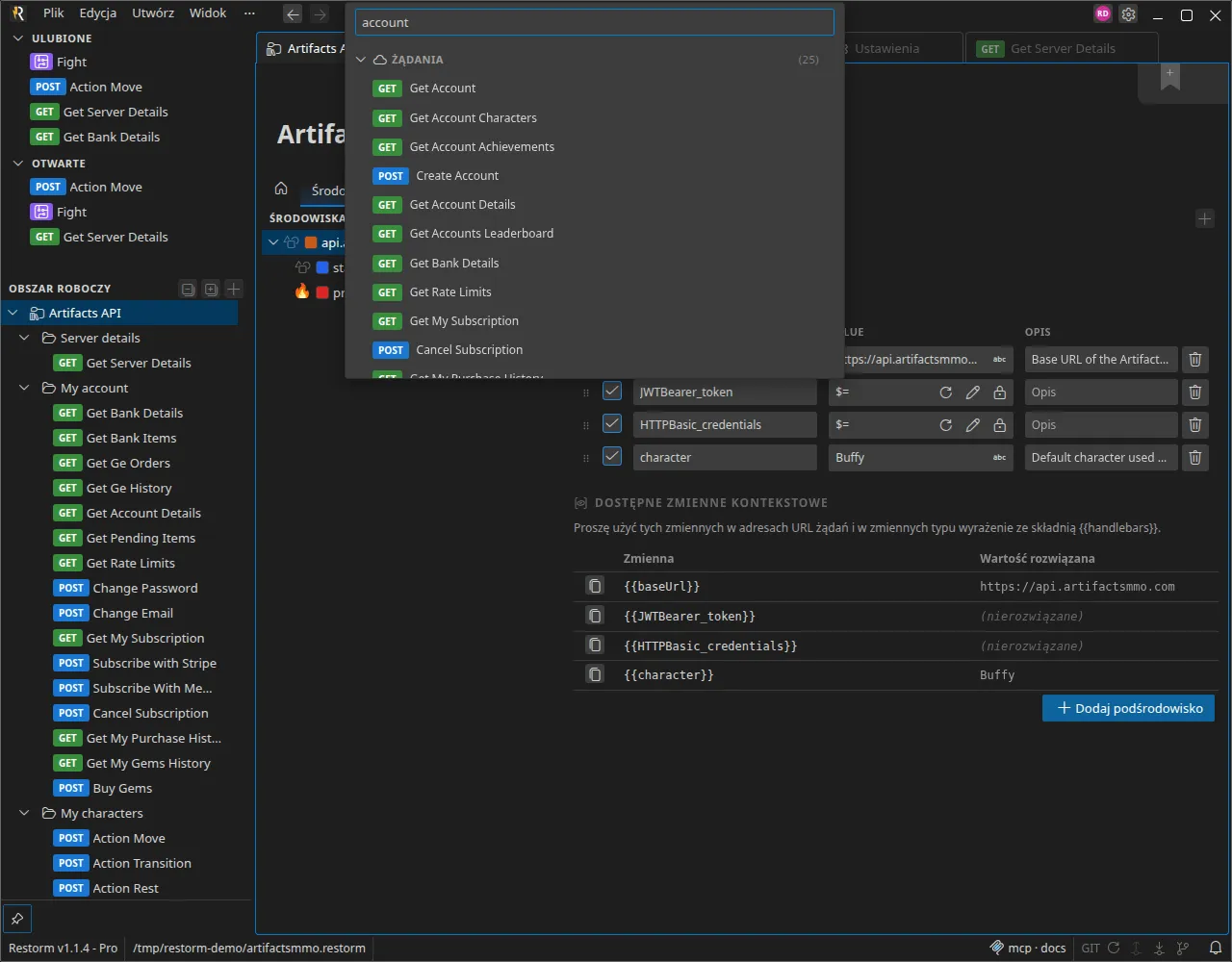Click the Dodaj podśrodowisko button
This screenshot has height=962, width=1232.
click(1128, 708)
